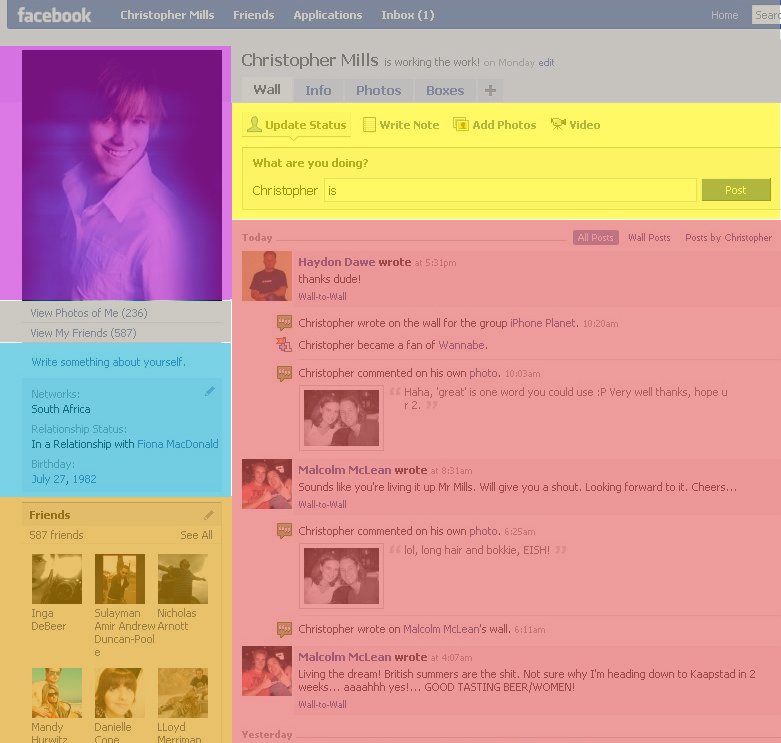This screenshot has width=781, height=743.
Task: Switch to the Boxes tab
Action: tap(445, 90)
